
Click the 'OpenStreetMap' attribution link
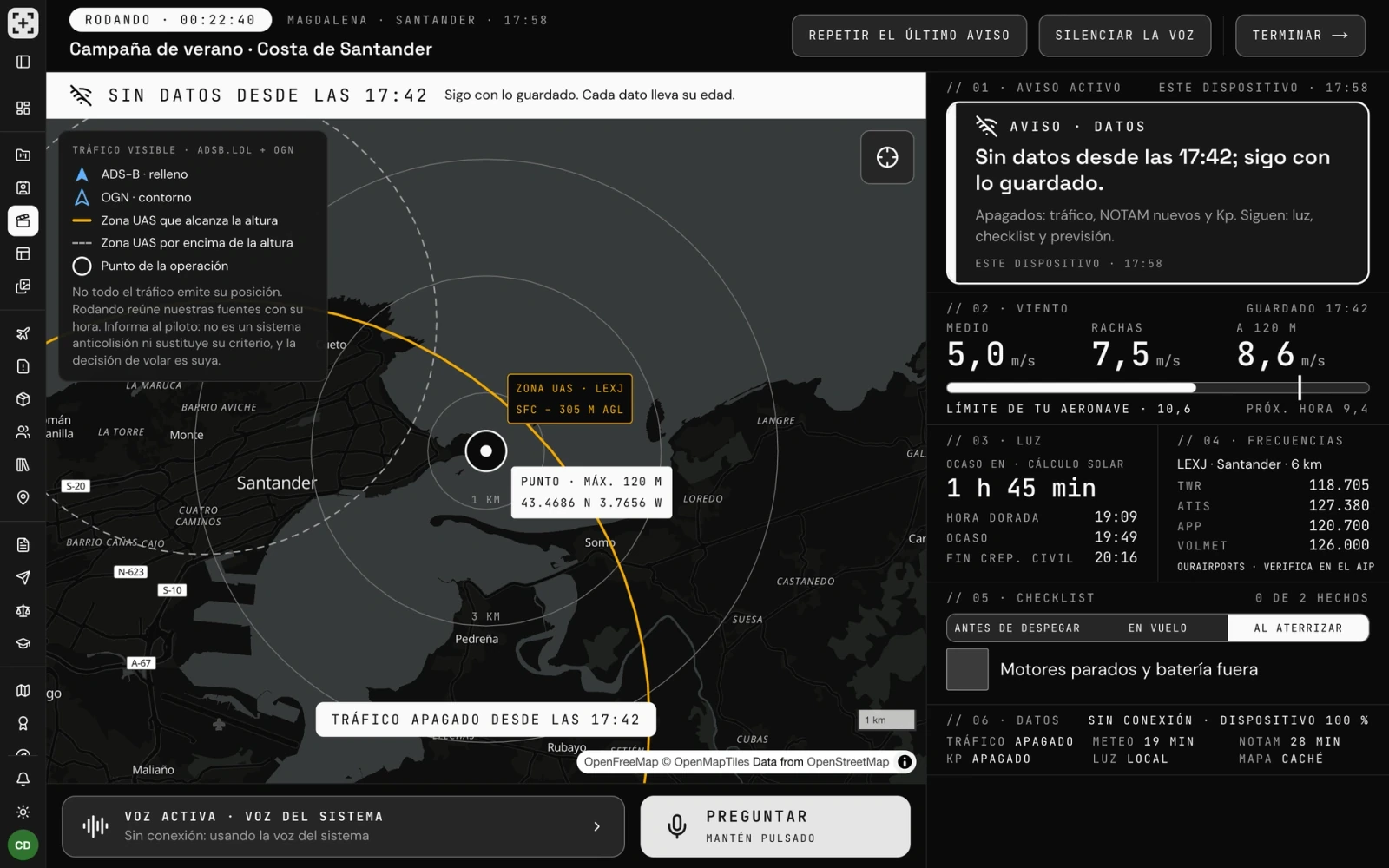[848, 762]
